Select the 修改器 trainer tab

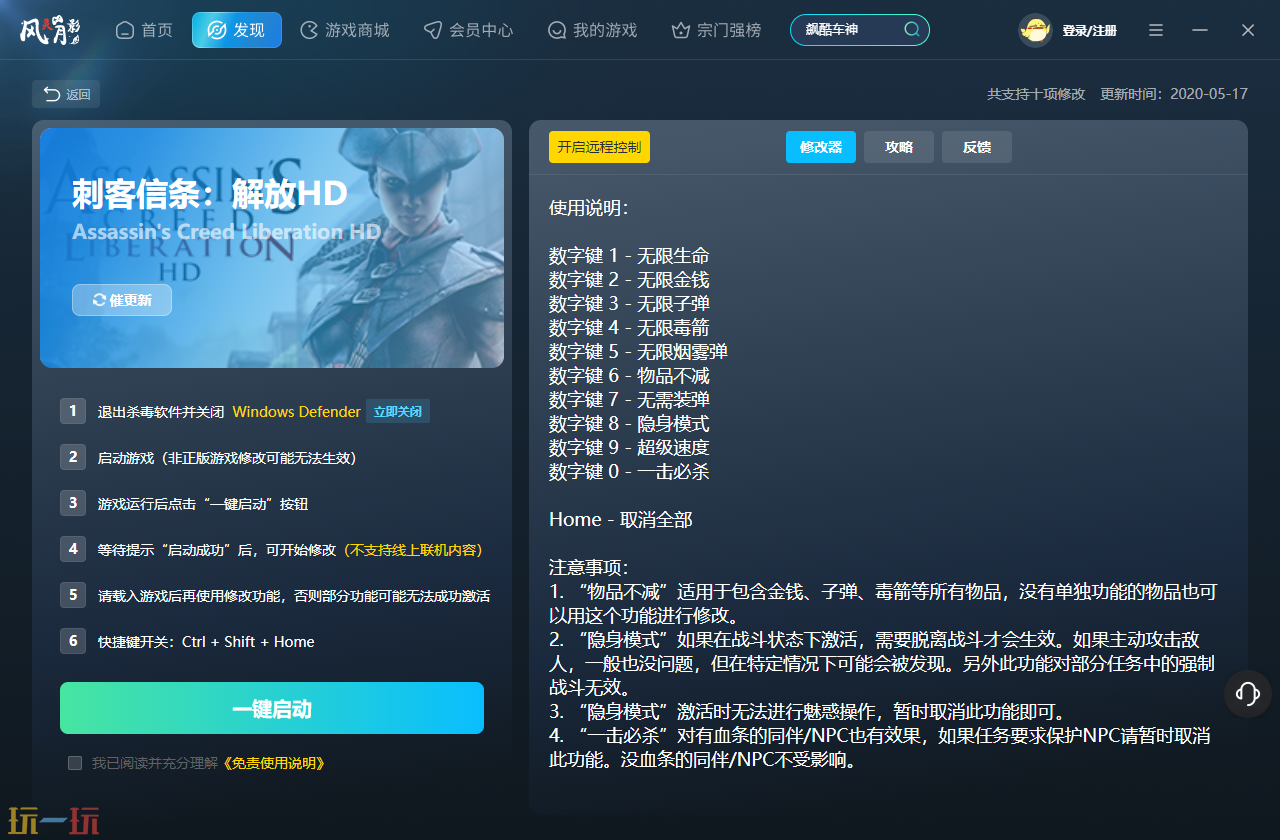[x=821, y=147]
